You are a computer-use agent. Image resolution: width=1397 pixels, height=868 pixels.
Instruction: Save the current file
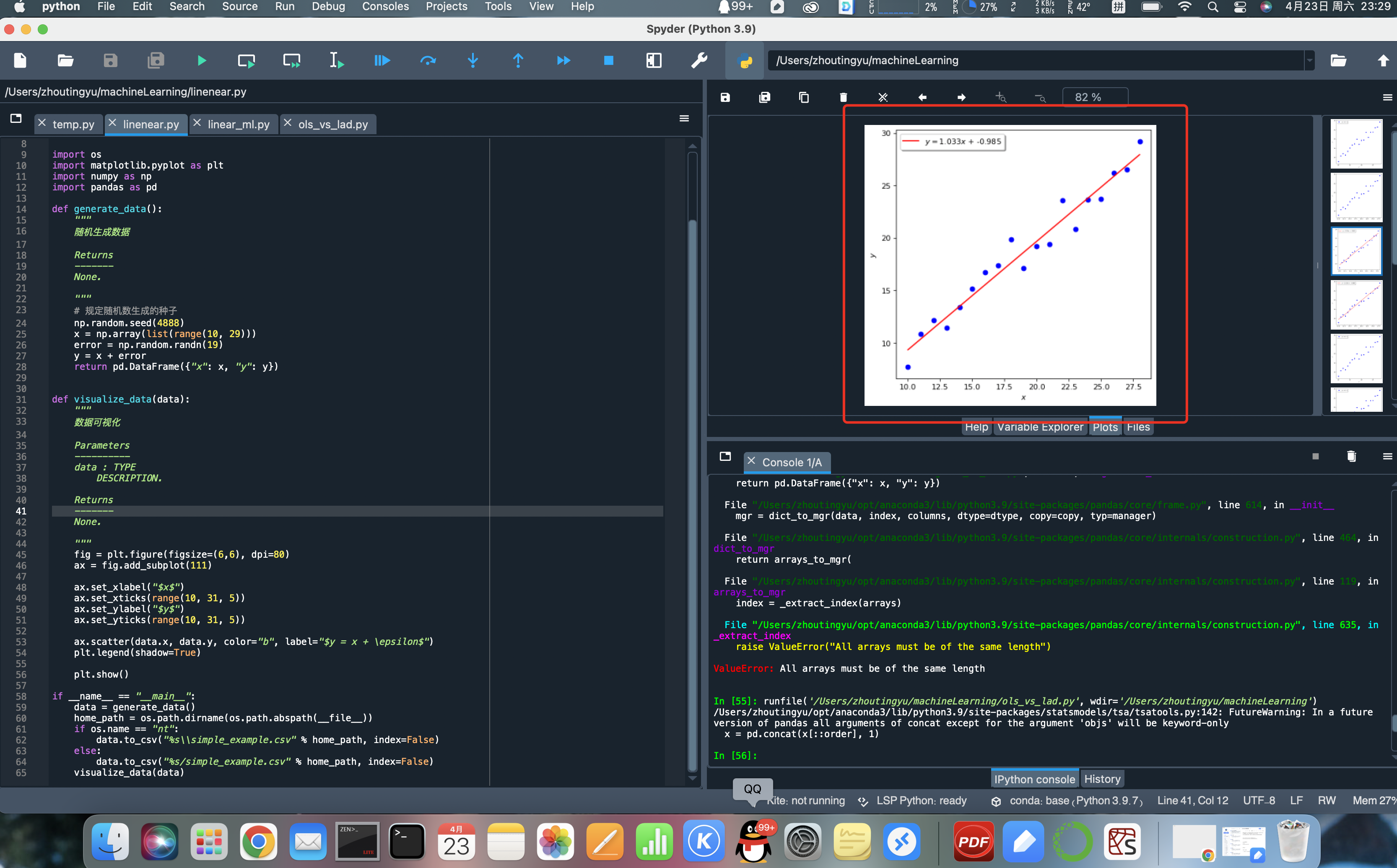[110, 60]
